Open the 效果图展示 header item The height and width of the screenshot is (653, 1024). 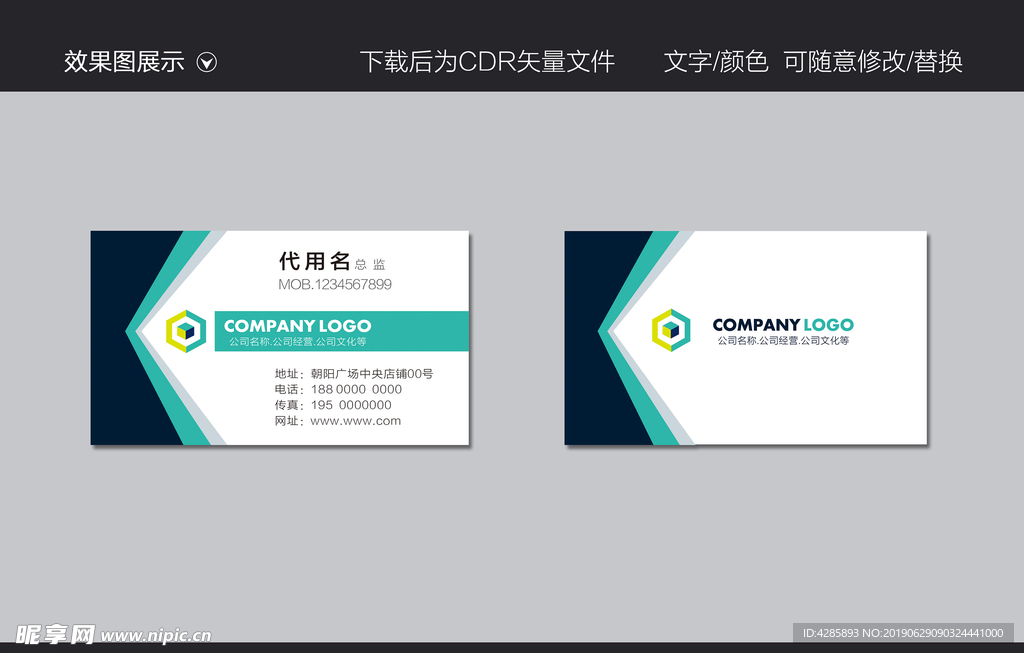[x=123, y=62]
